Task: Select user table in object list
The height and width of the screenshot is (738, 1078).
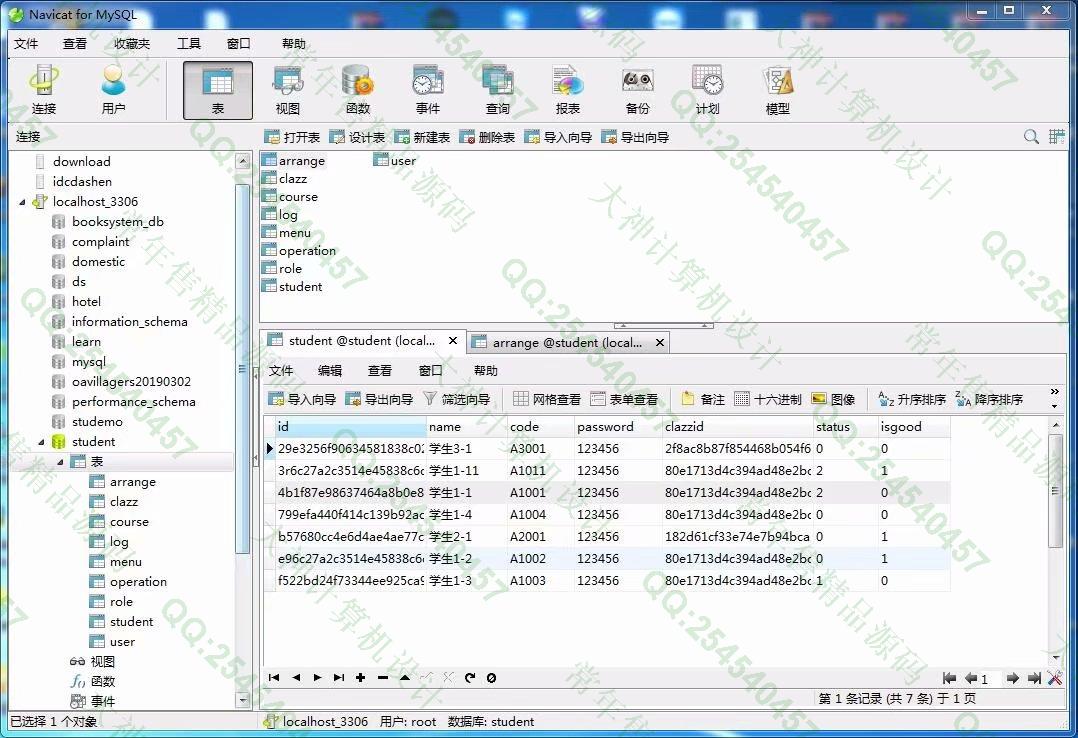Action: tap(395, 160)
